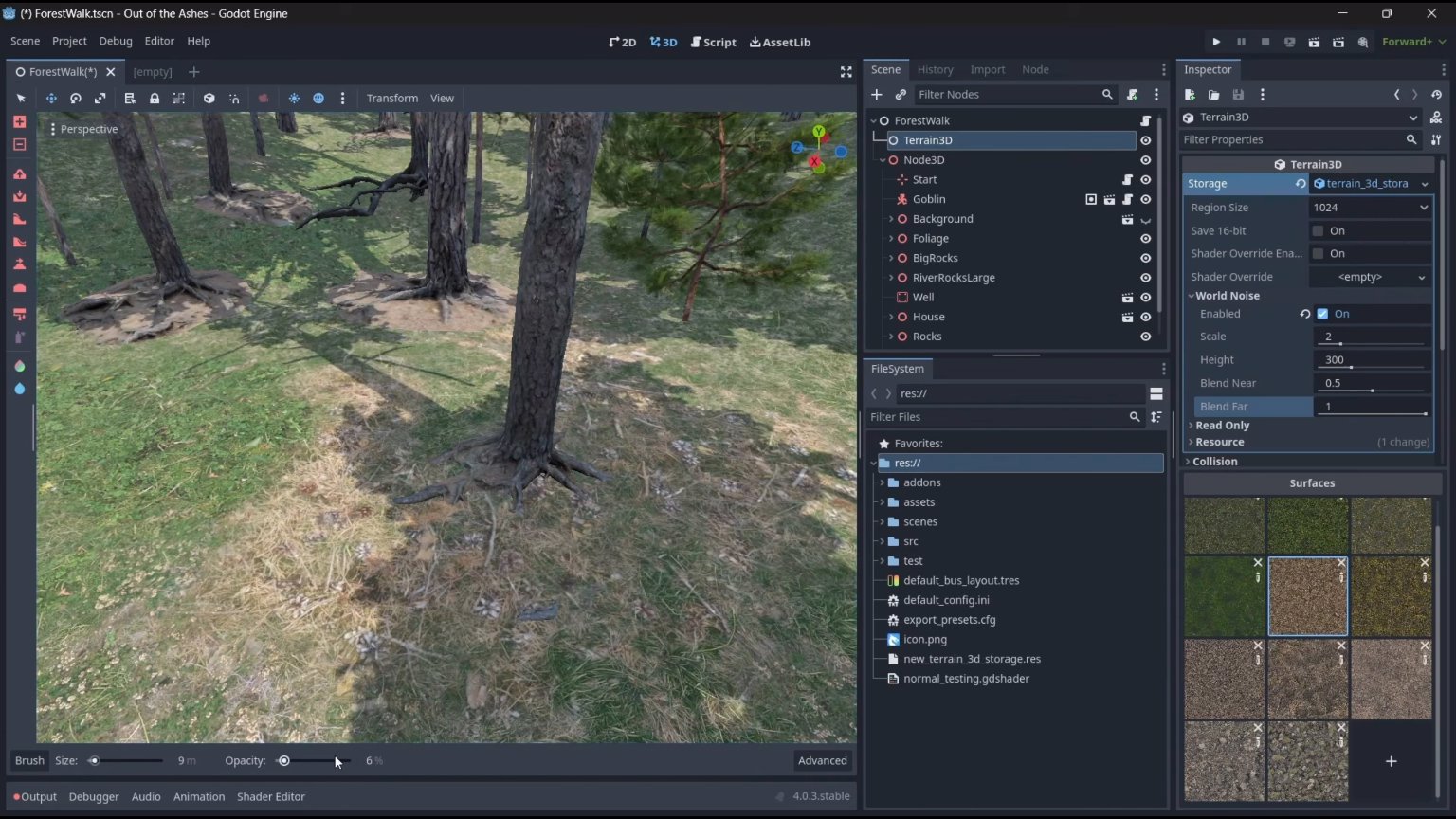Open the Shader Editor bottom panel
The height and width of the screenshot is (819, 1456).
tap(271, 796)
